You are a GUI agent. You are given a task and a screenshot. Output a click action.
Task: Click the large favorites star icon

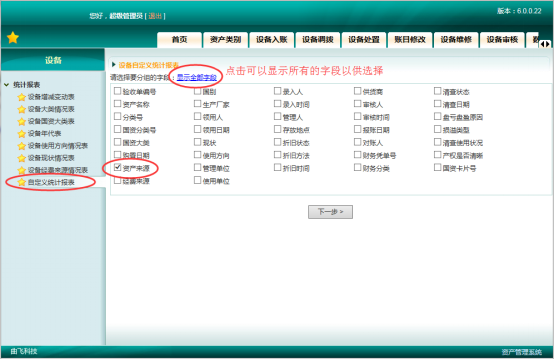13,37
